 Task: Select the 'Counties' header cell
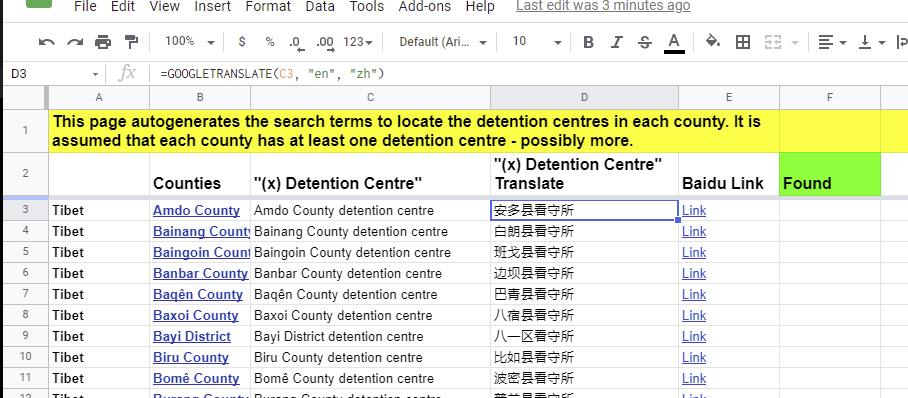coord(200,174)
